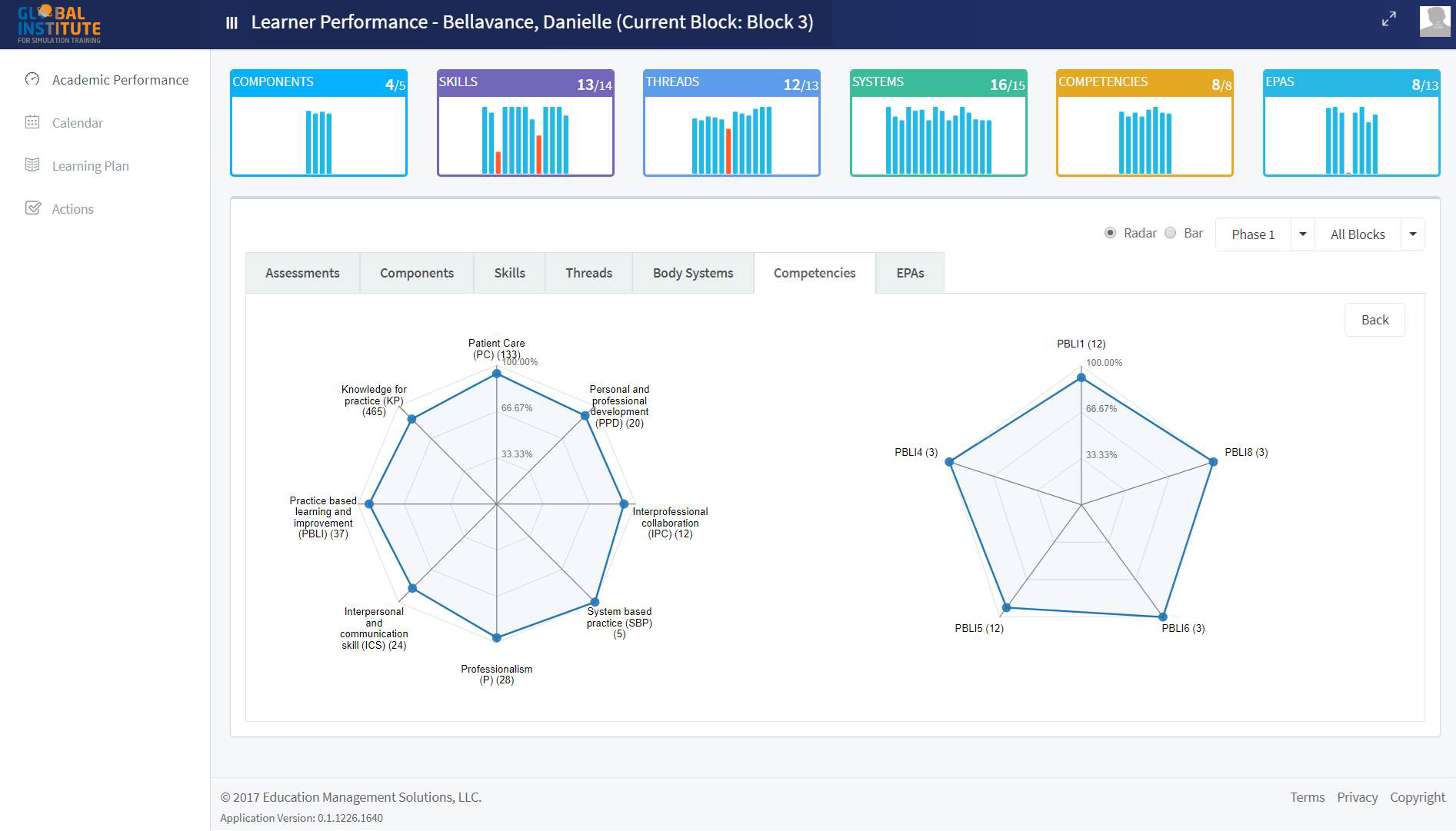Open the Skills 13/14 summary card

coord(525,123)
